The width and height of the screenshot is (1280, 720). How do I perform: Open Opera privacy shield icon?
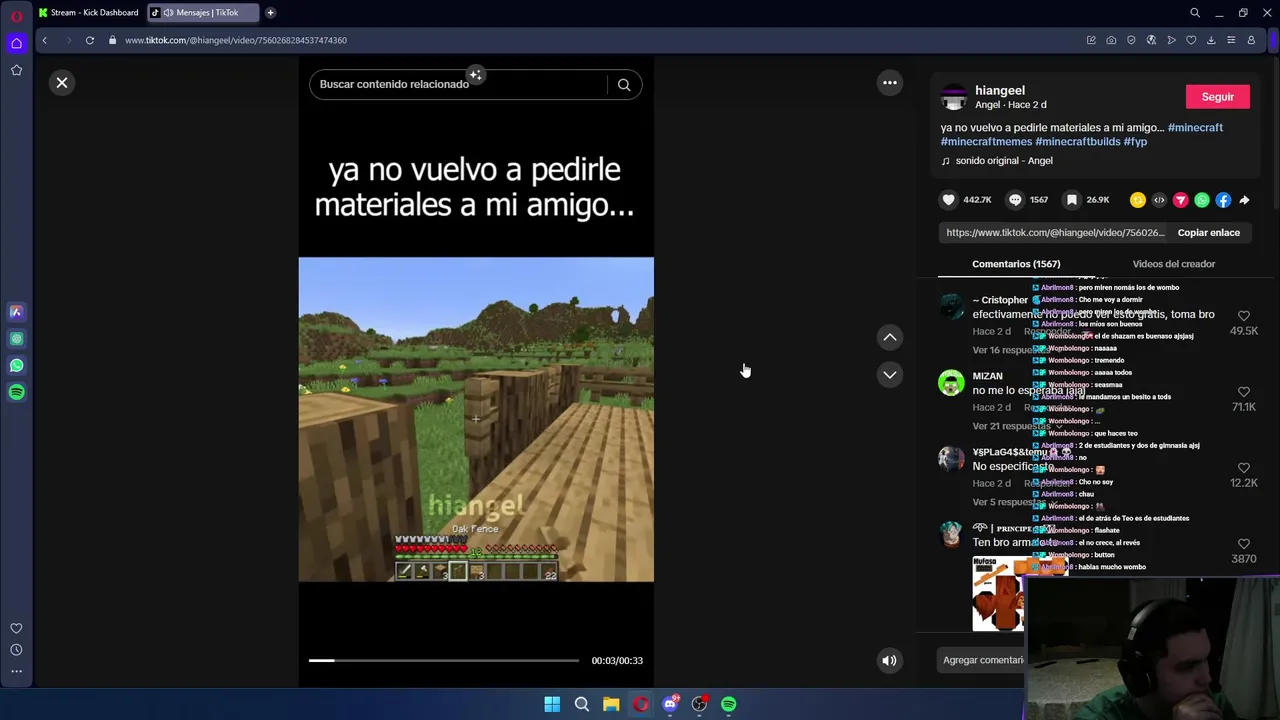[x=1131, y=40]
